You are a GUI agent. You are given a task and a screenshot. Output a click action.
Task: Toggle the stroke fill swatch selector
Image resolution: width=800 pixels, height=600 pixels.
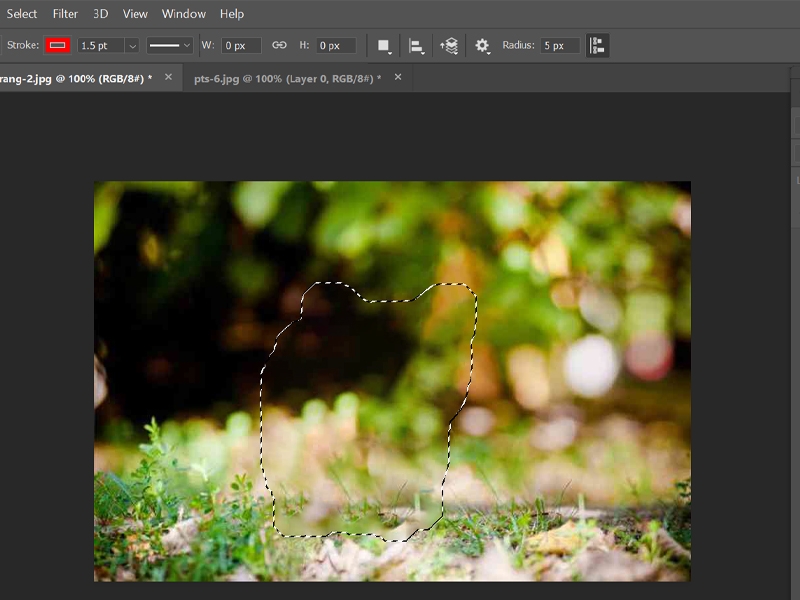pos(57,44)
